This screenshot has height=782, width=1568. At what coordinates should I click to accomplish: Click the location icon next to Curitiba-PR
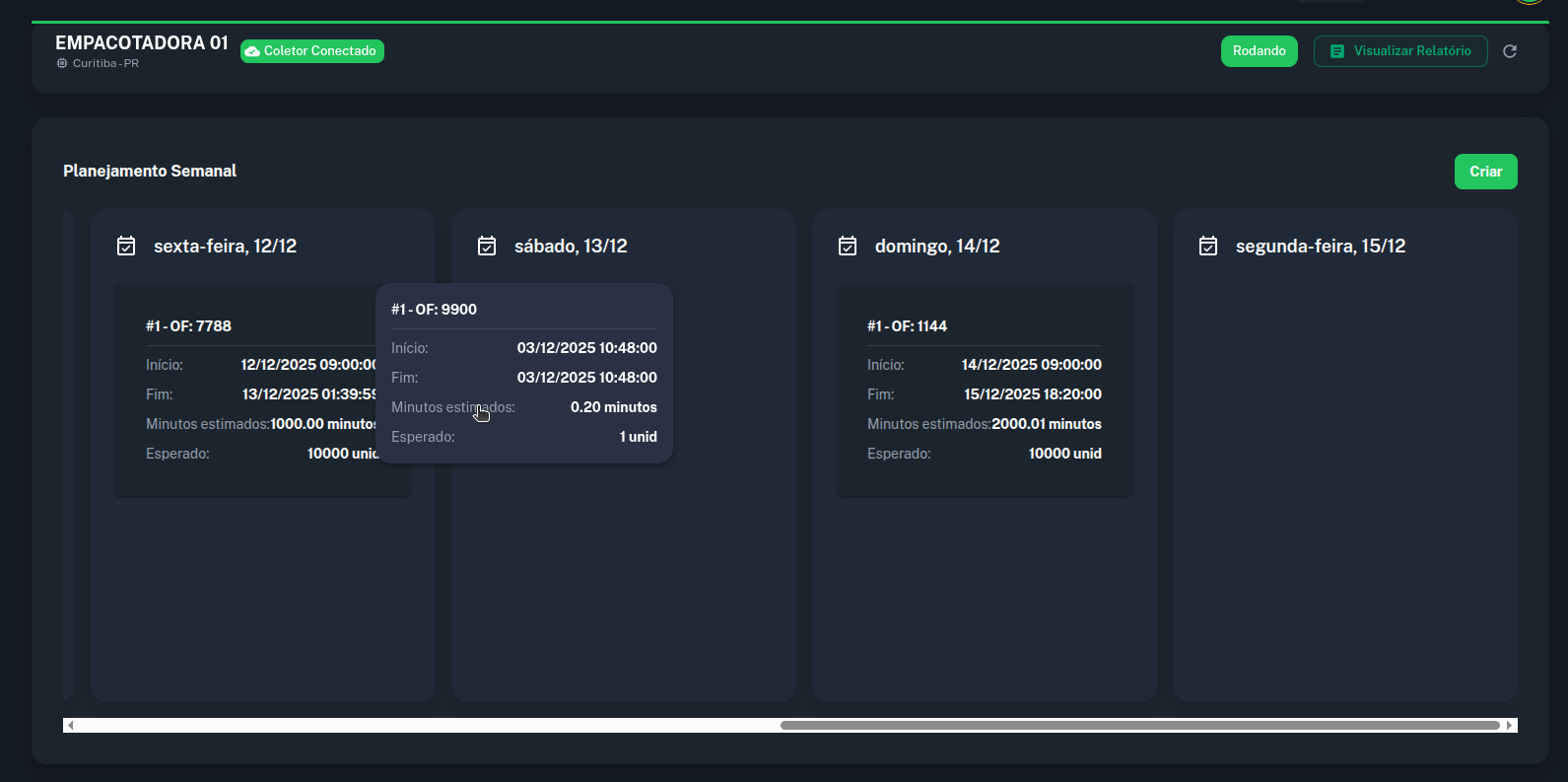point(62,63)
